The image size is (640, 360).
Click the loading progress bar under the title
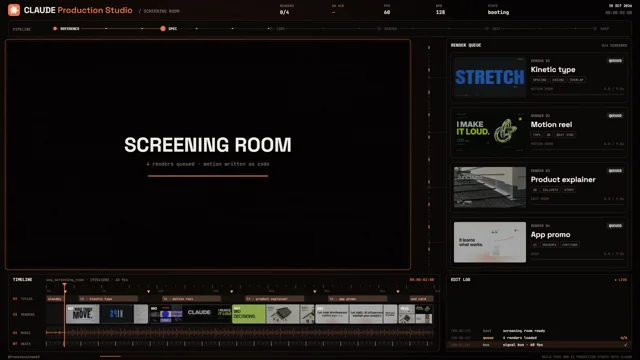(x=208, y=176)
